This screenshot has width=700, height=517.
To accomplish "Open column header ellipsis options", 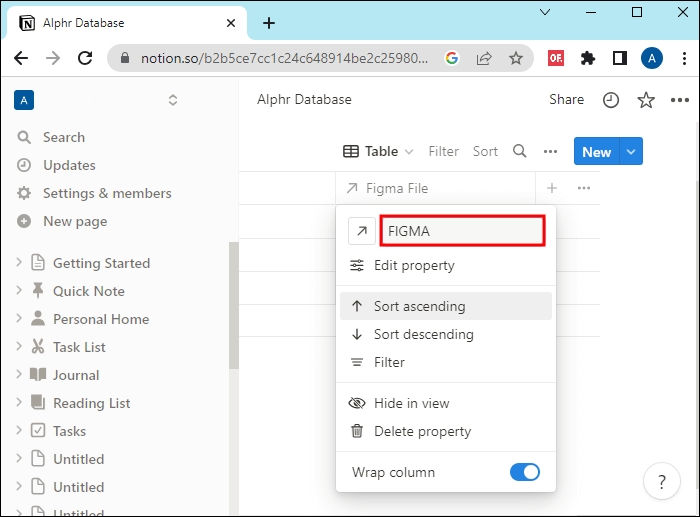I will (583, 188).
